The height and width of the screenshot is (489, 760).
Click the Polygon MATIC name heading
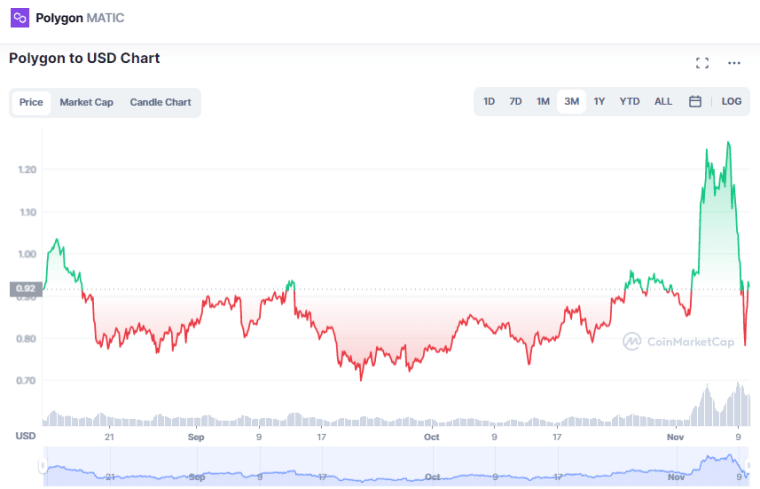pyautogui.click(x=79, y=18)
